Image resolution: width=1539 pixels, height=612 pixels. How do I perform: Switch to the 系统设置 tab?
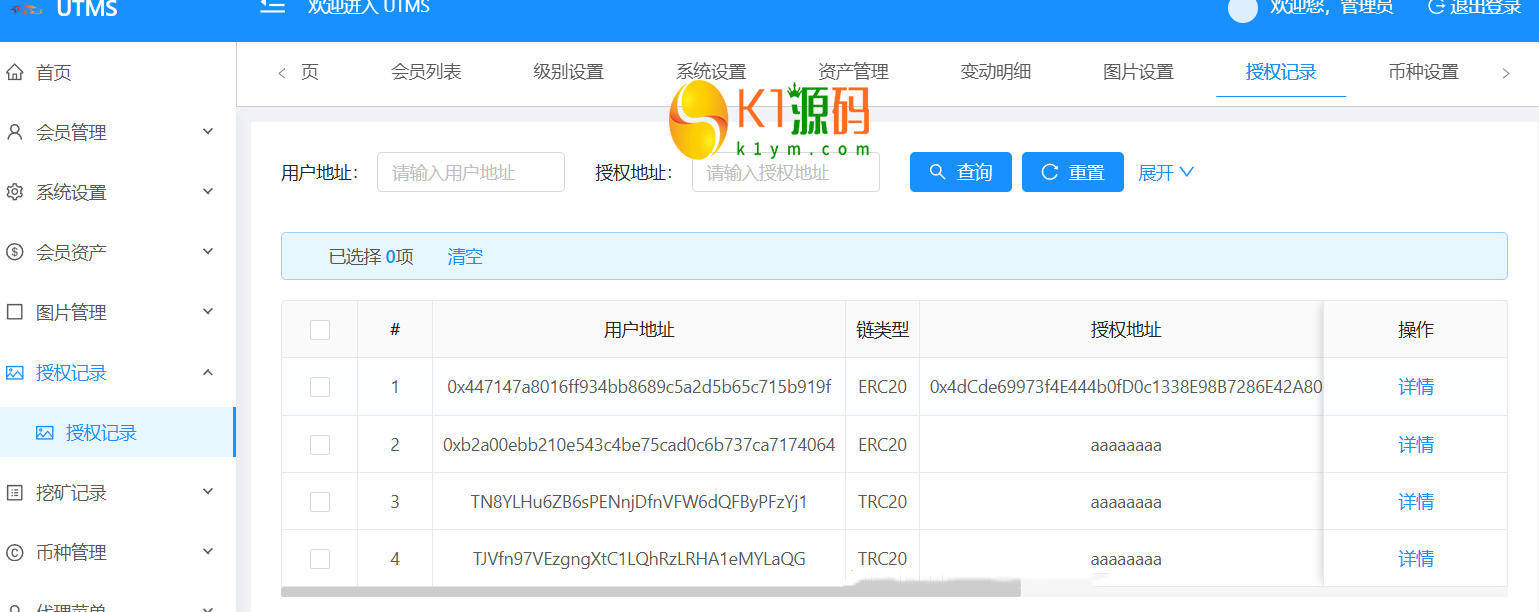click(x=711, y=72)
